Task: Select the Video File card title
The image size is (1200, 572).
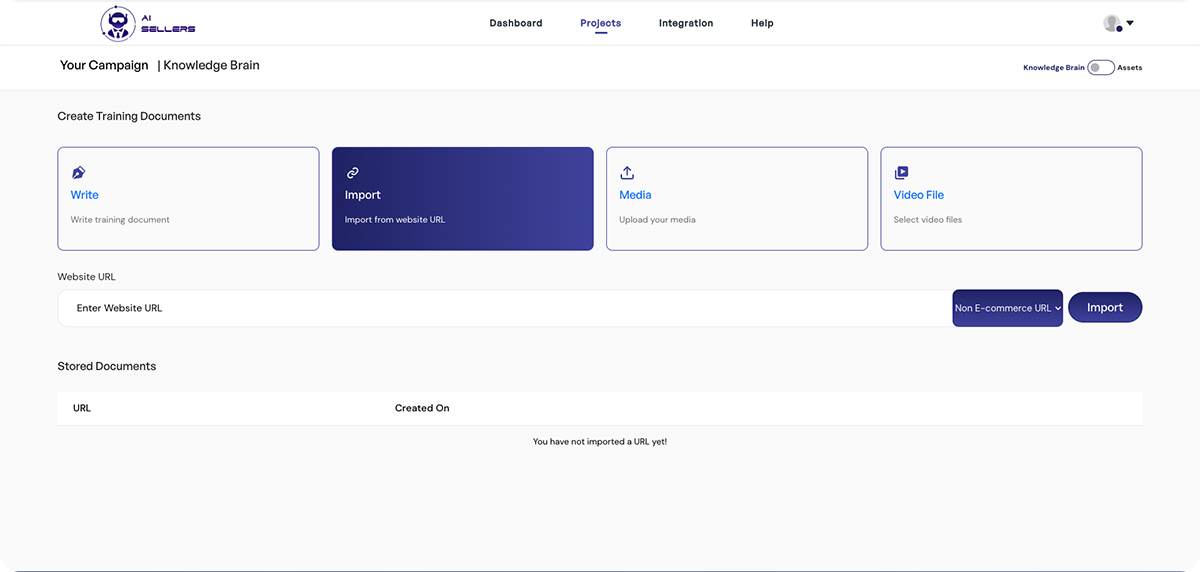Action: point(918,195)
